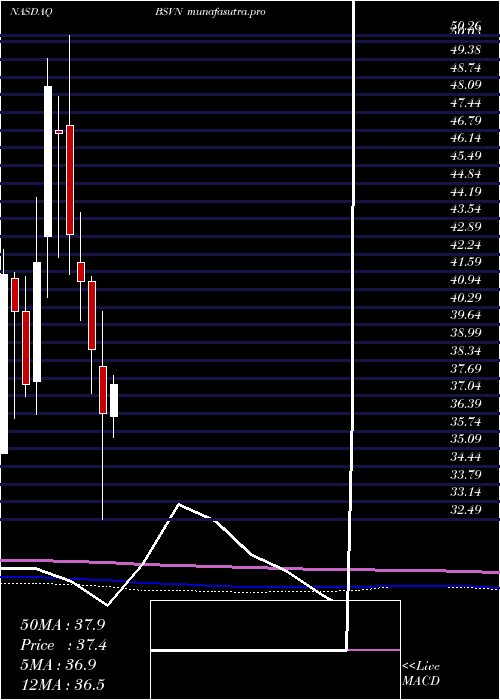Click the 32.49 price axis label

(465, 510)
